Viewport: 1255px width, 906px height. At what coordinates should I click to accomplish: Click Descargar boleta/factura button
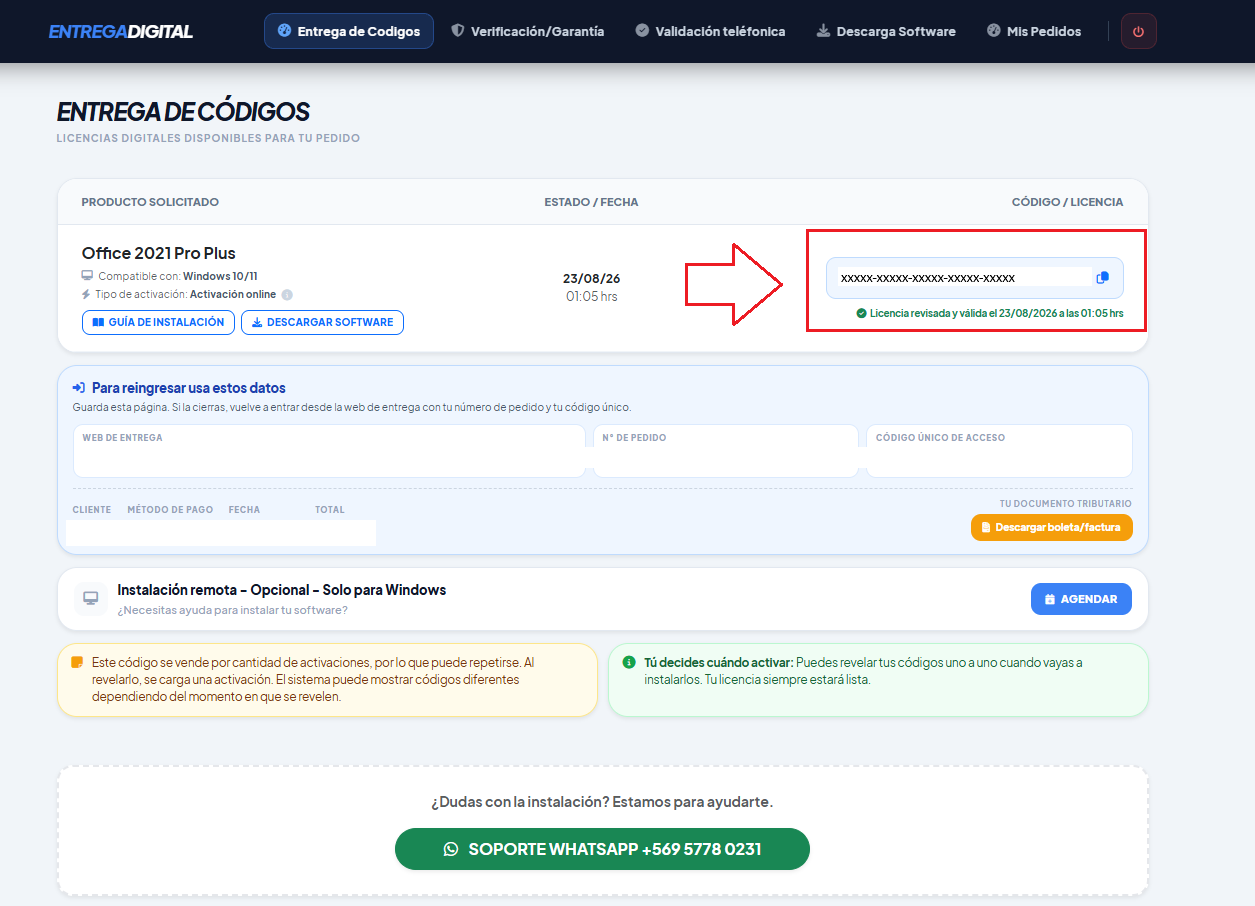point(1051,527)
